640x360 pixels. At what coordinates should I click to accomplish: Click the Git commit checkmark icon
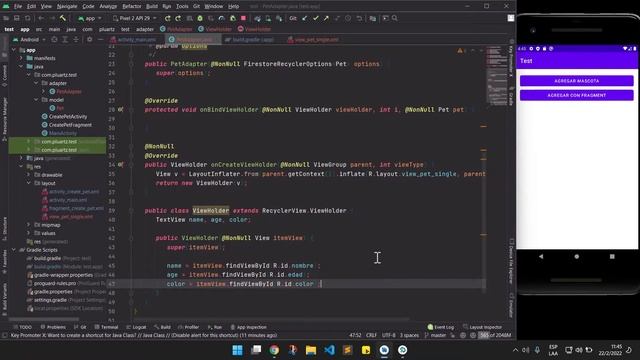316,18
